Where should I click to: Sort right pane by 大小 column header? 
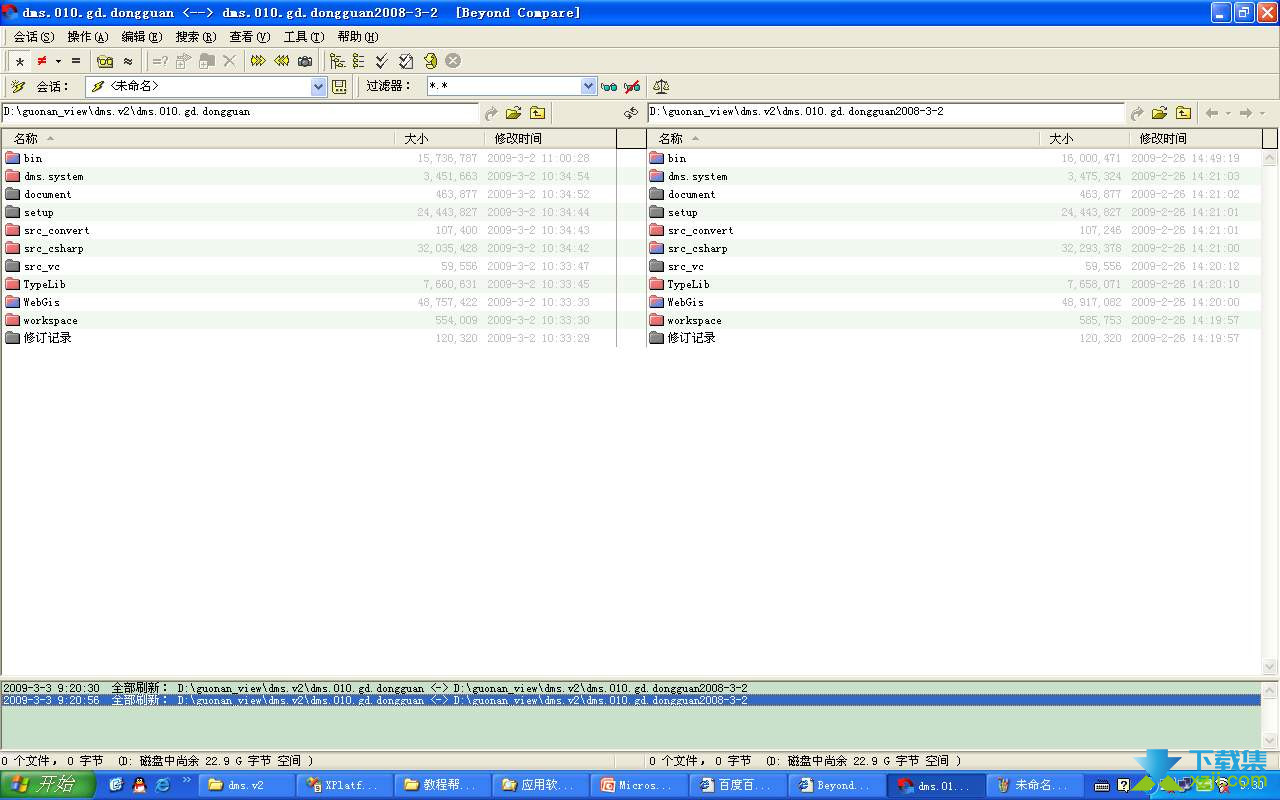(x=1084, y=139)
